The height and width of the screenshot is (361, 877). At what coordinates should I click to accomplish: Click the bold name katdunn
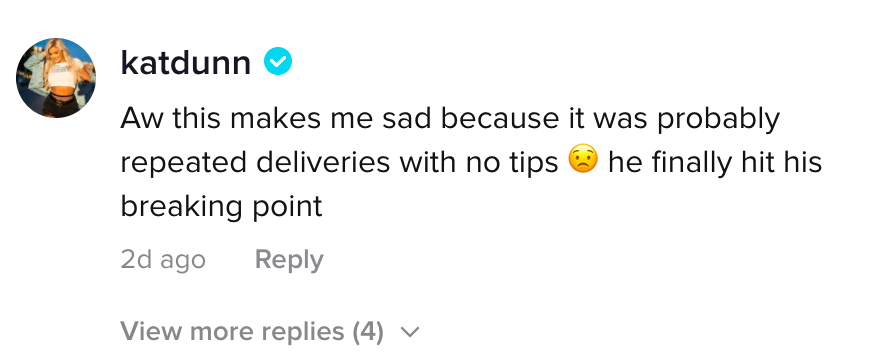(x=186, y=63)
